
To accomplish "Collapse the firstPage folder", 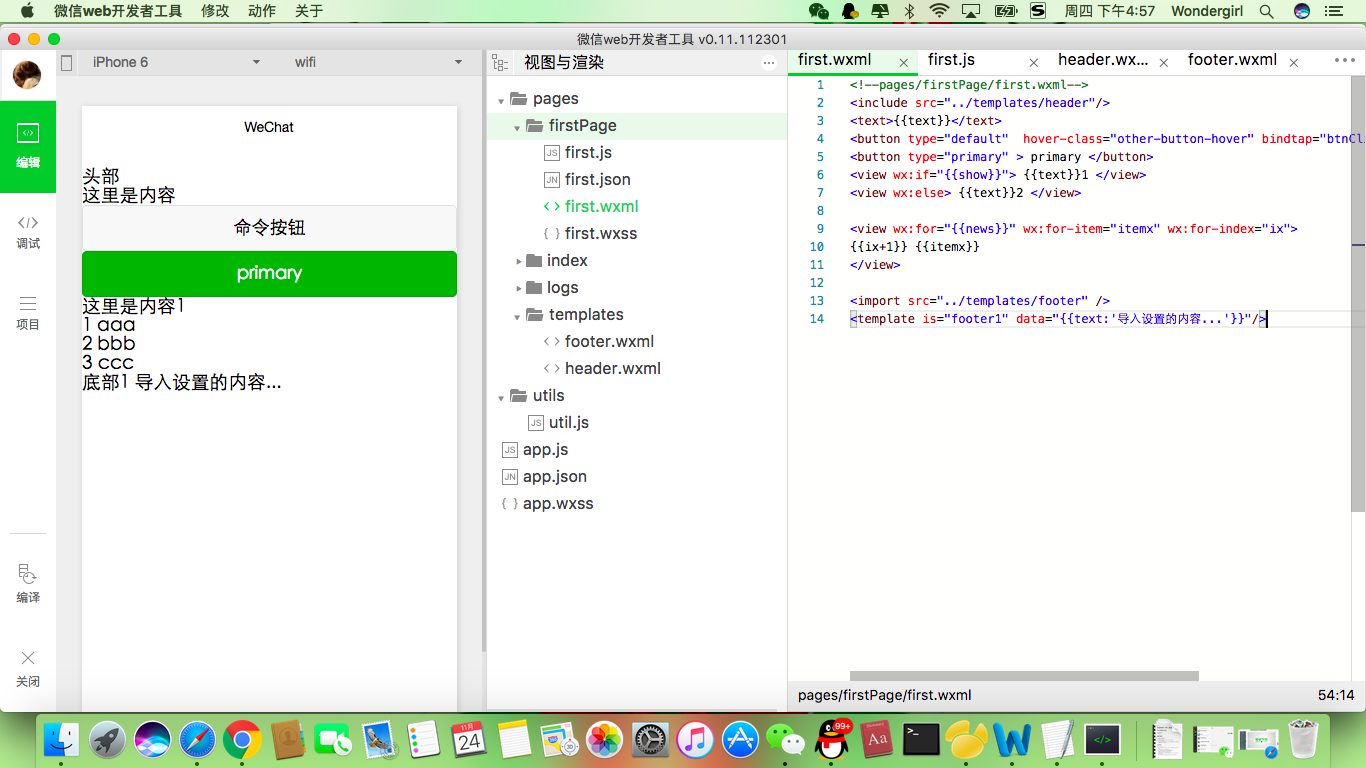I will tap(517, 126).
